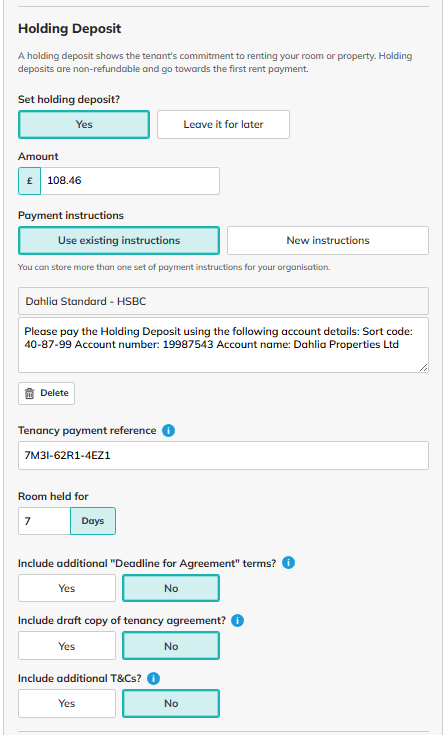Switch to New instructions
This screenshot has width=446, height=735.
[x=328, y=240]
